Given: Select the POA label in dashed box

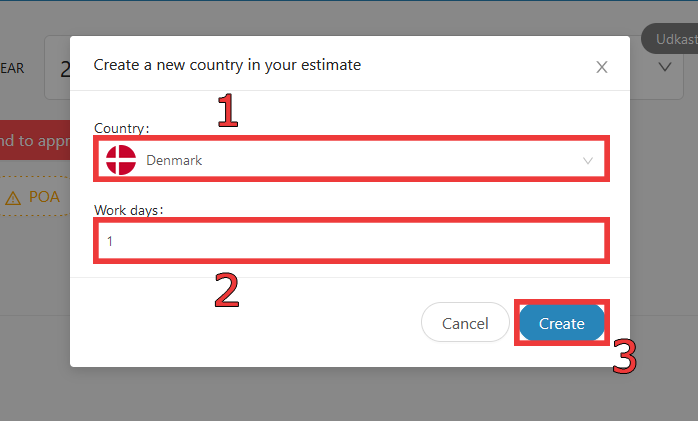Looking at the screenshot, I should tap(44, 197).
